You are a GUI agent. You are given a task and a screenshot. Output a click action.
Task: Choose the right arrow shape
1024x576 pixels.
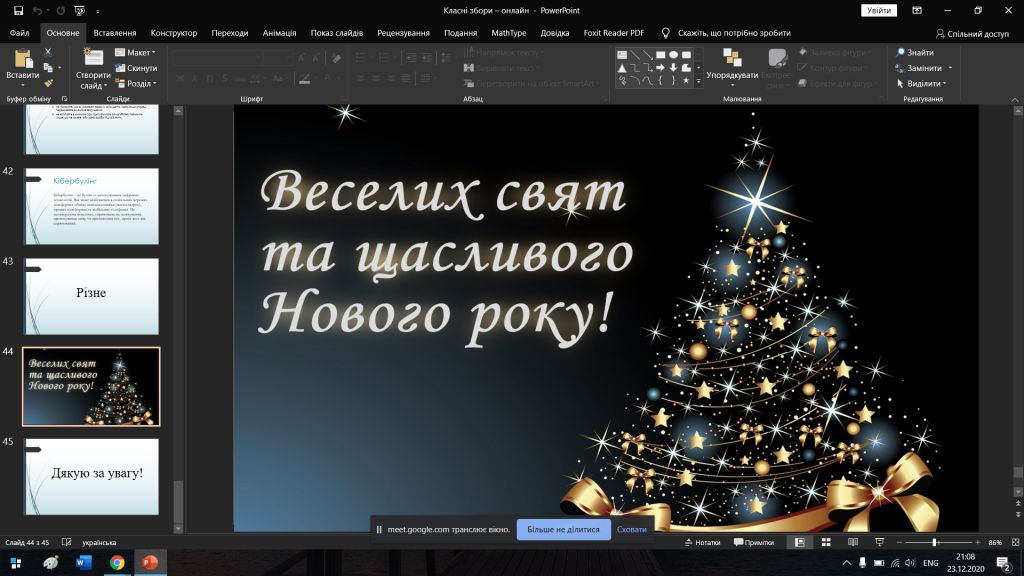pos(660,68)
